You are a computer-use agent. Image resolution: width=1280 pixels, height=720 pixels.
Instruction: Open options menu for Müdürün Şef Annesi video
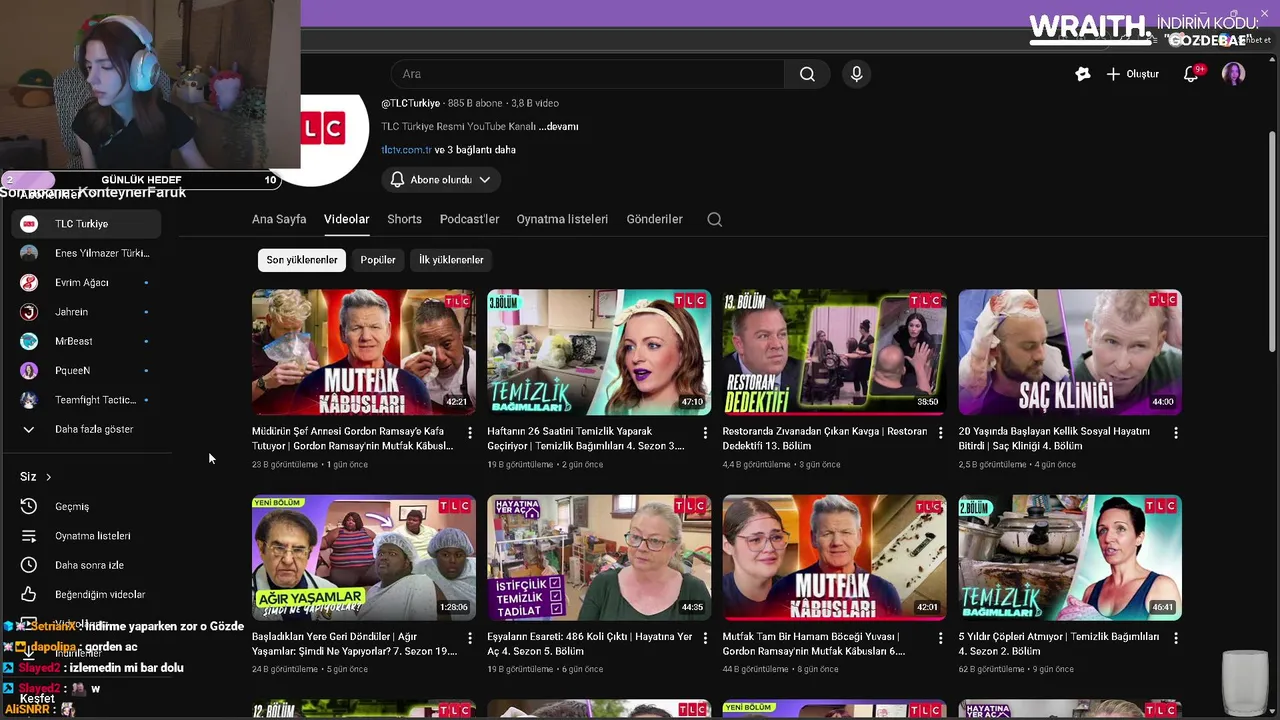[470, 433]
